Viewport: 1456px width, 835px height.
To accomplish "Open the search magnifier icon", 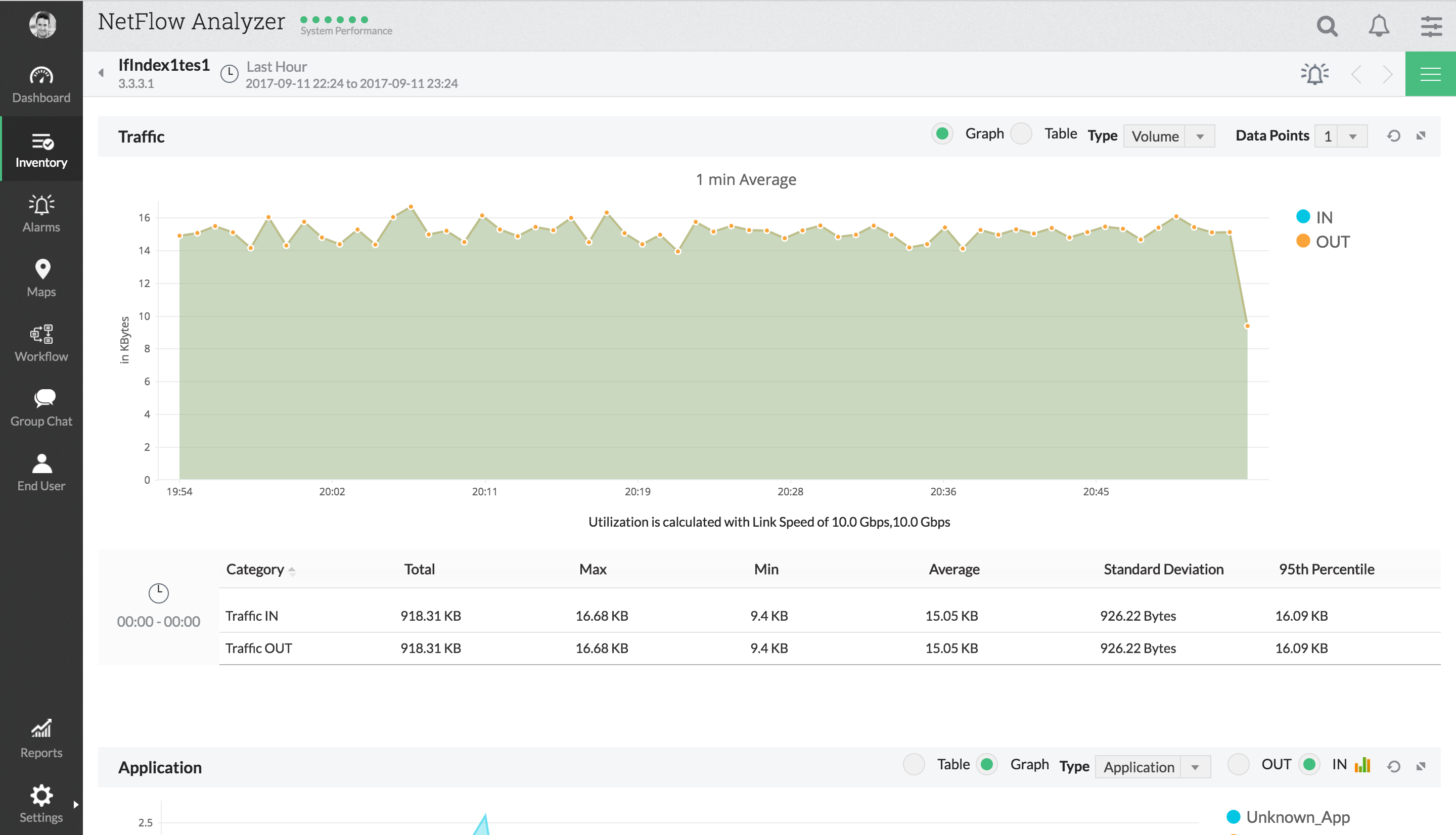I will [x=1327, y=26].
